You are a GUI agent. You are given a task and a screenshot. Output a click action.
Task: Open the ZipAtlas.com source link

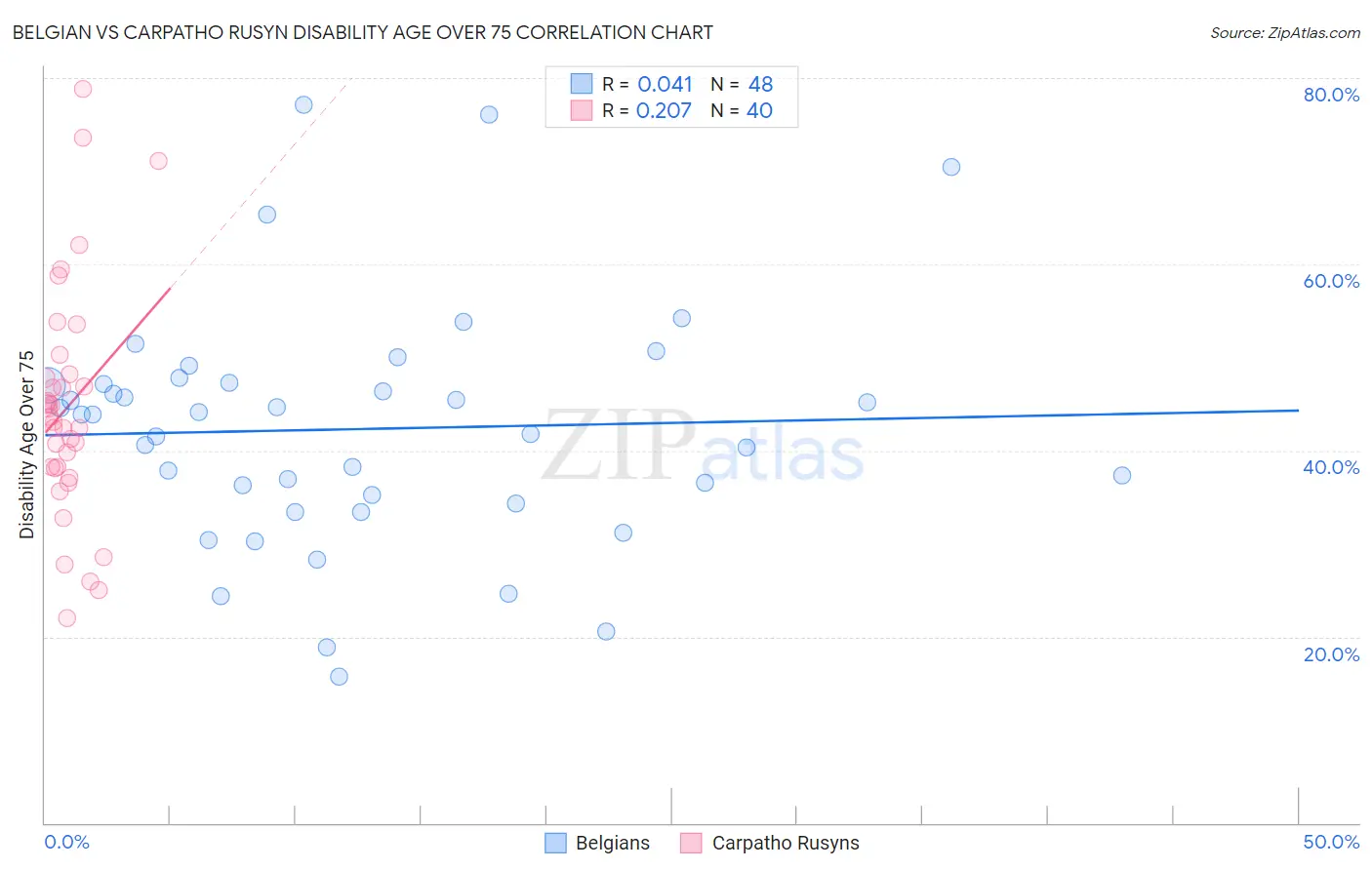(x=1285, y=32)
